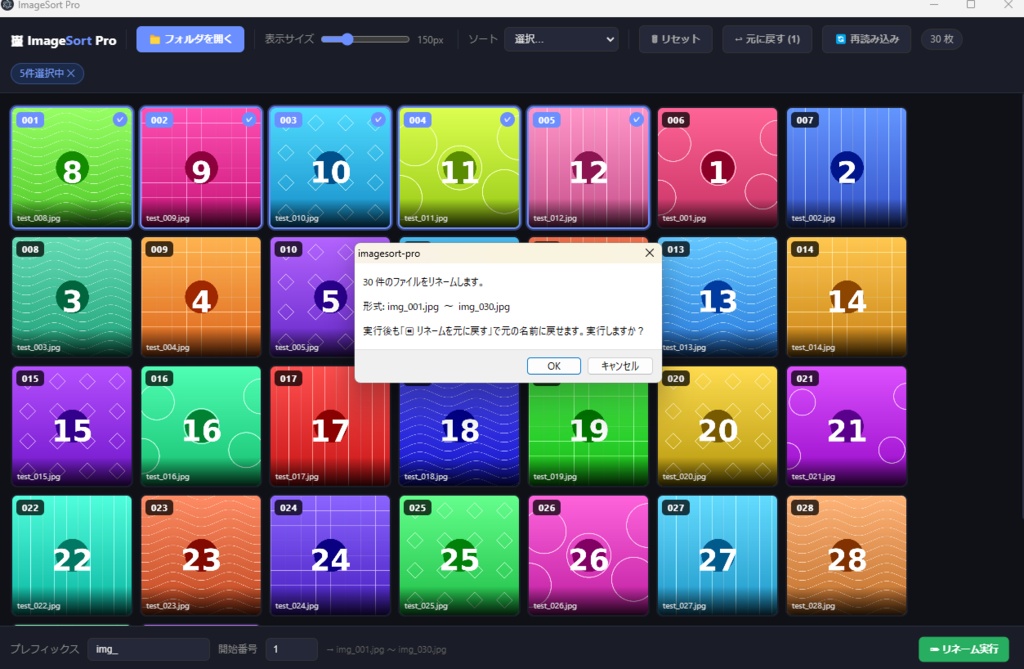Viewport: 1024px width, 669px height.
Task: Click the ImageSort Pro logo
Action: click(63, 41)
